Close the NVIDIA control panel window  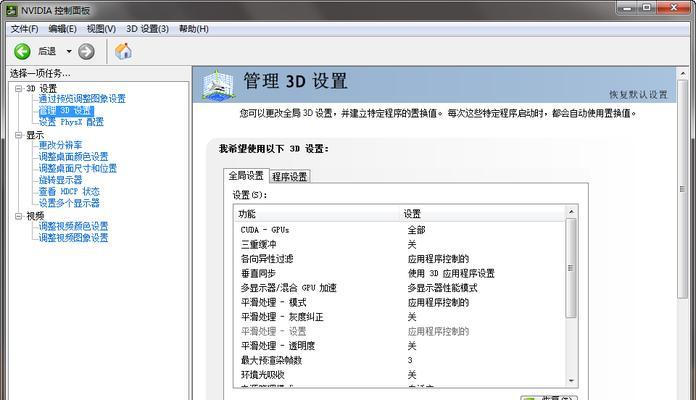(x=674, y=8)
